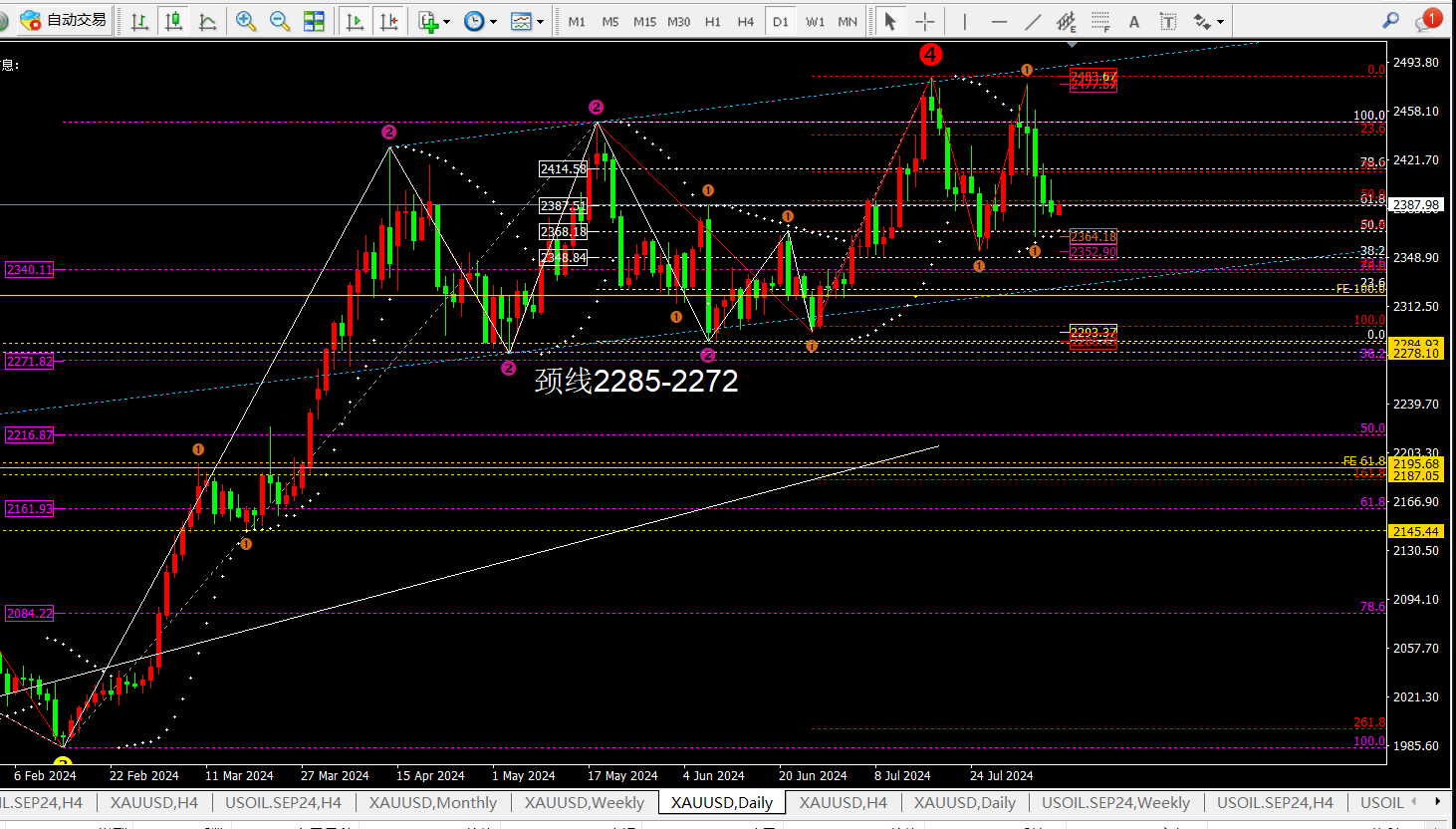
Task: Open the chart templates dropdown
Action: pyautogui.click(x=526, y=21)
